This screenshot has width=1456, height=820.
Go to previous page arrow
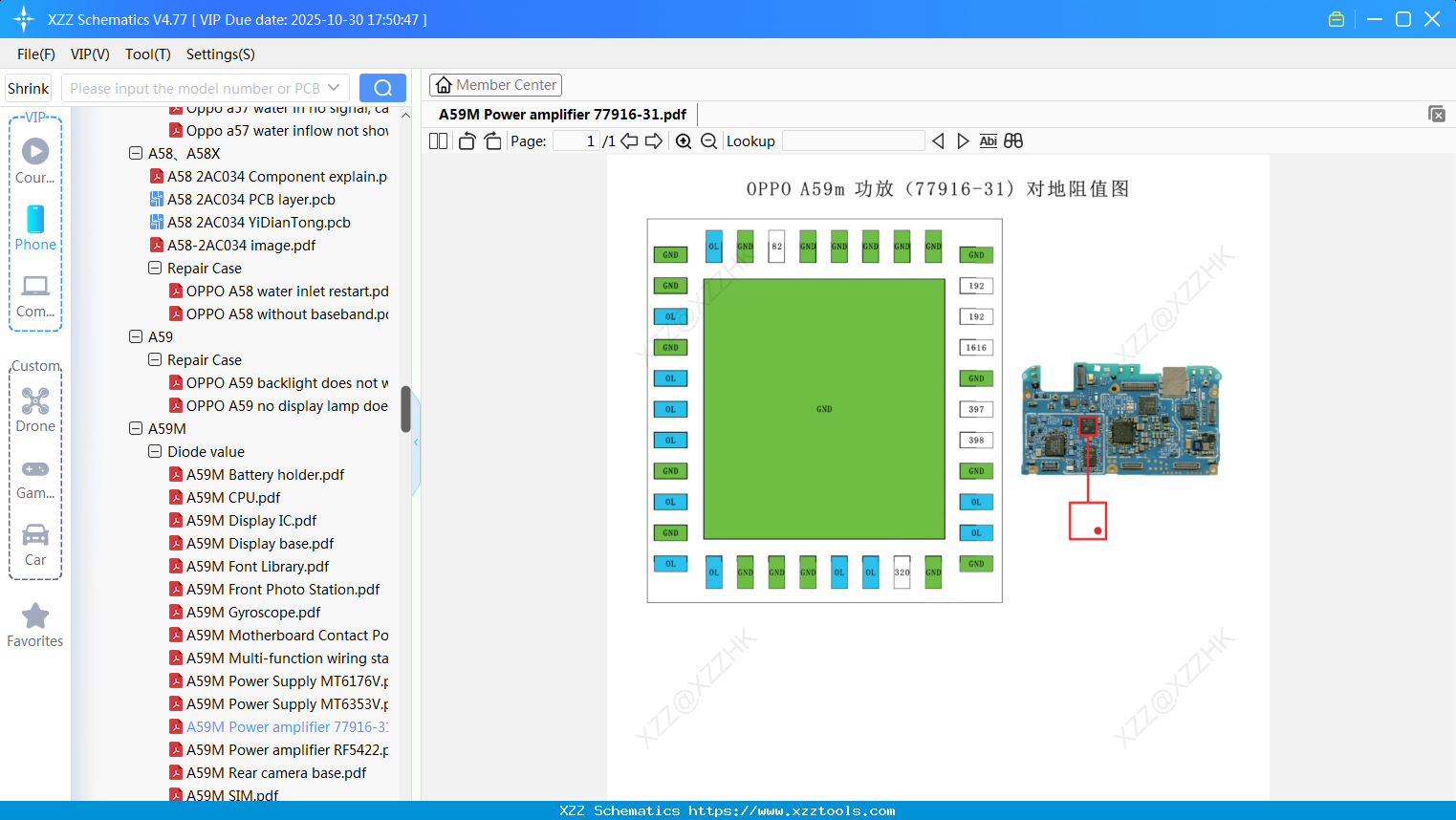(629, 141)
